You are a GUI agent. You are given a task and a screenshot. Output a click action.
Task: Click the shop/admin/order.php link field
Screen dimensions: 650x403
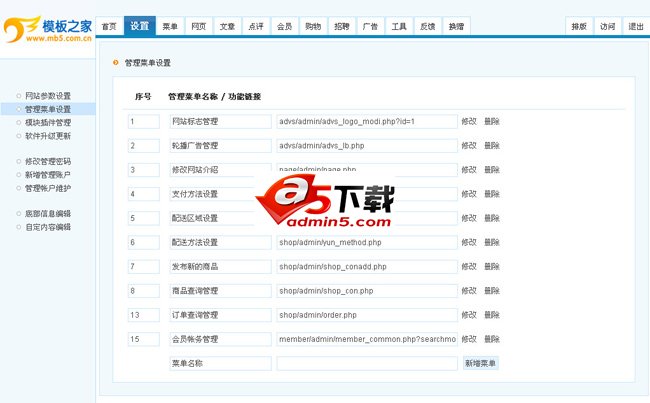[x=367, y=315]
